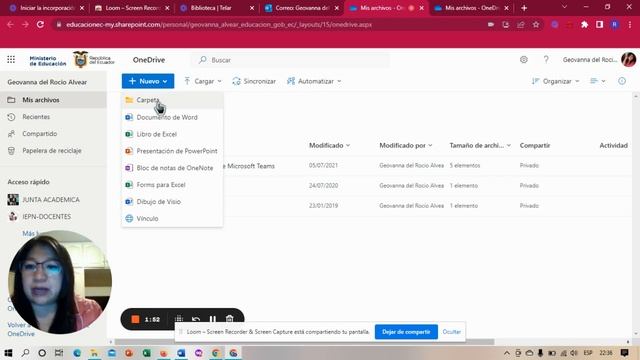This screenshot has width=640, height=360.
Task: Expand the Organizar sort dropdown
Action: pos(556,81)
